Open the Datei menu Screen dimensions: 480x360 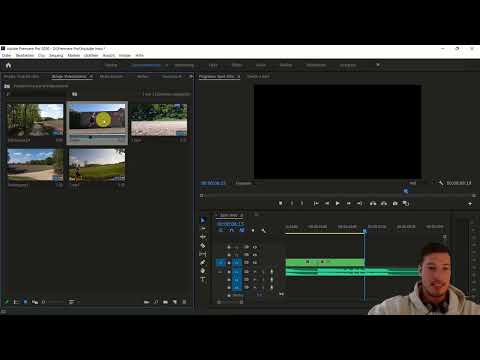click(7, 55)
